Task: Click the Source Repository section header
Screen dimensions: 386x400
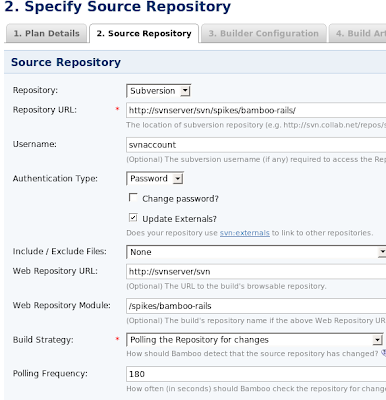Action: tap(66, 62)
